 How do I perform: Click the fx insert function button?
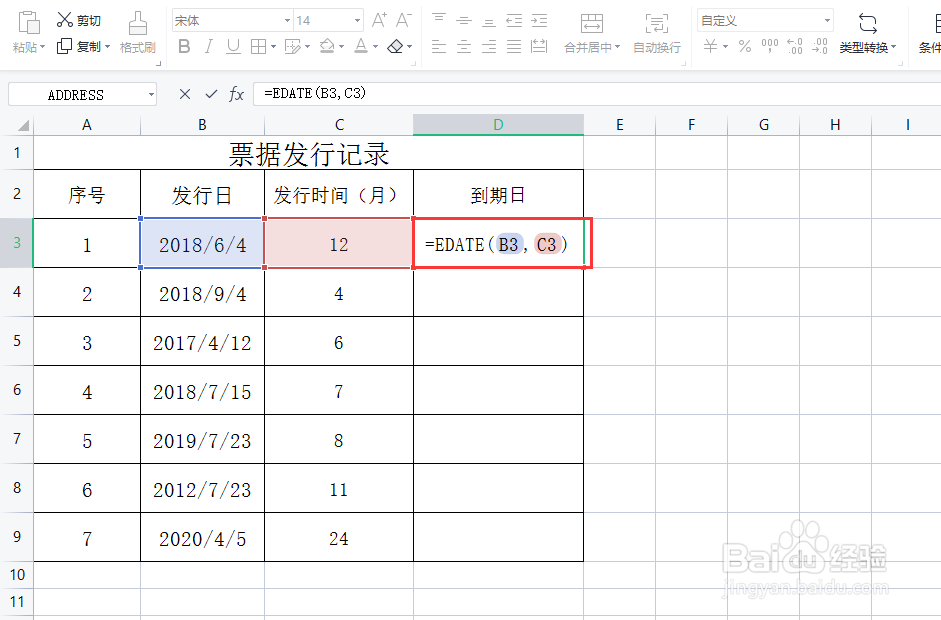(x=236, y=94)
